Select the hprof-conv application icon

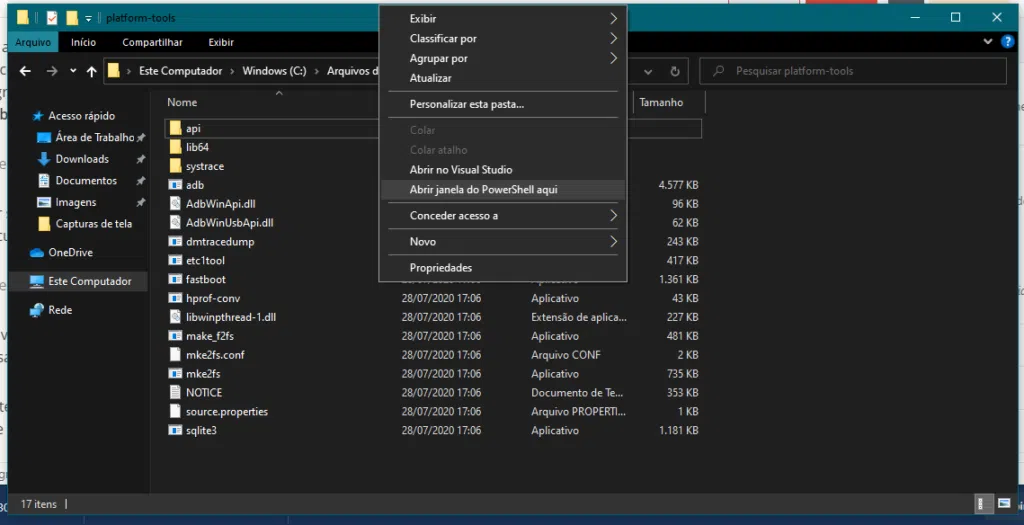point(175,298)
